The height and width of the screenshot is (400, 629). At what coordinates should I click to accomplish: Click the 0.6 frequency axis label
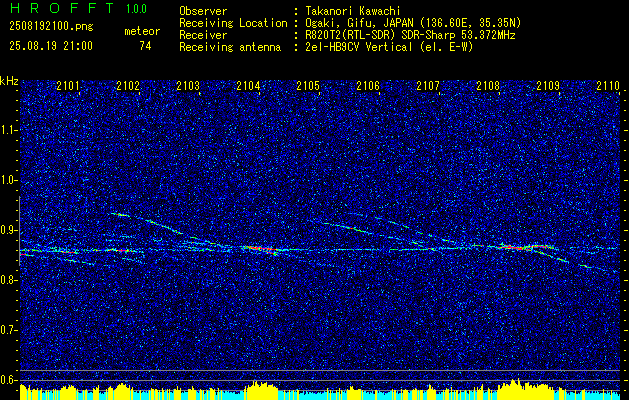tap(8, 380)
